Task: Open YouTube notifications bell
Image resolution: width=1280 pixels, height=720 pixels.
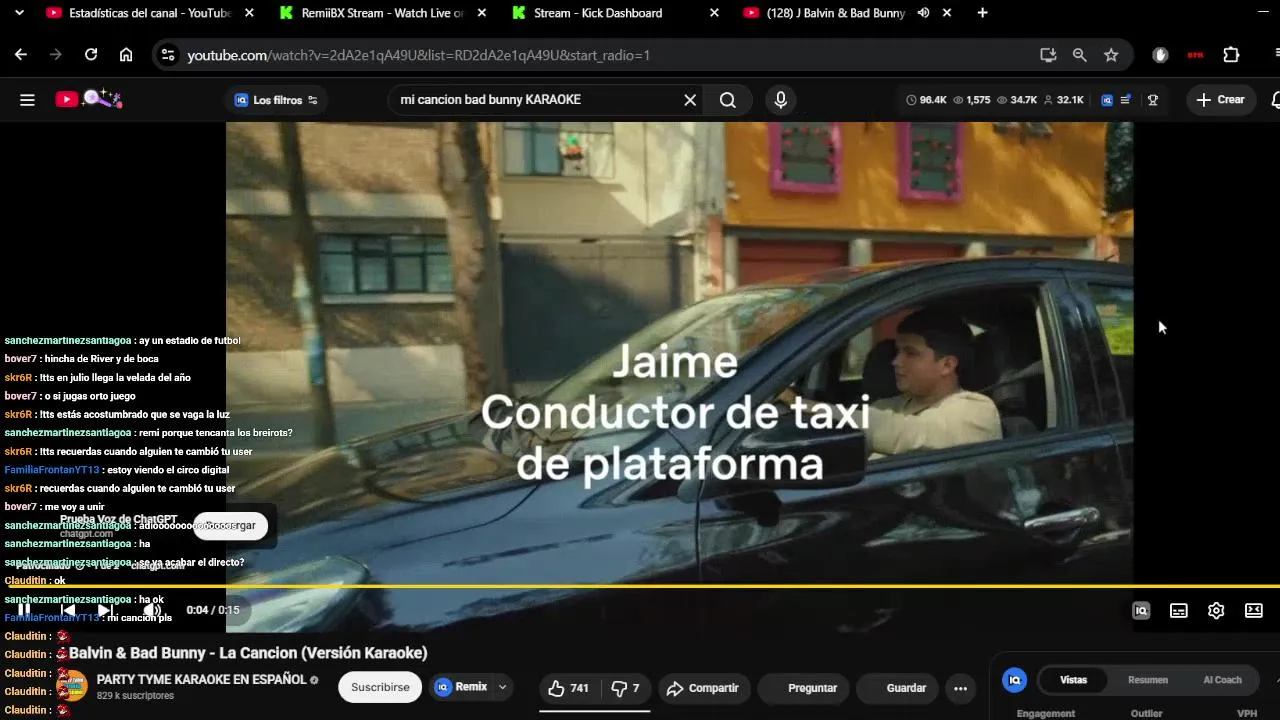Action: coord(1275,100)
